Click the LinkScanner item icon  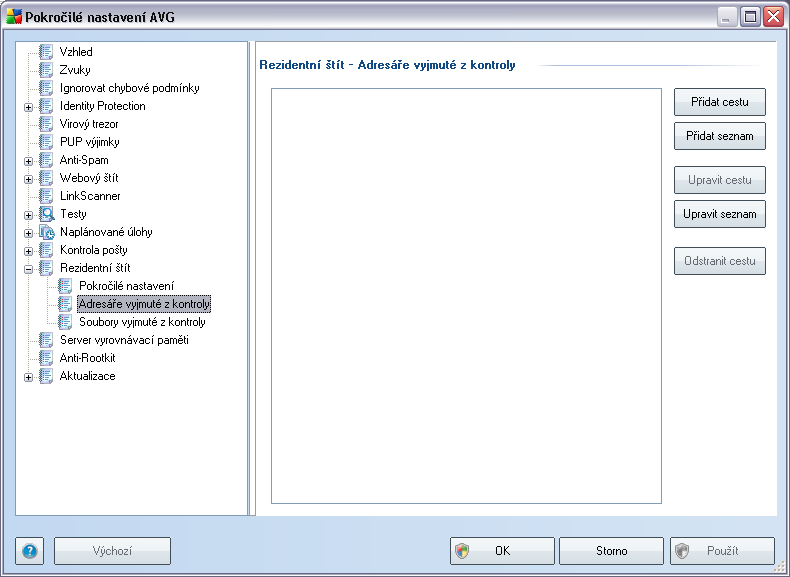(x=46, y=196)
